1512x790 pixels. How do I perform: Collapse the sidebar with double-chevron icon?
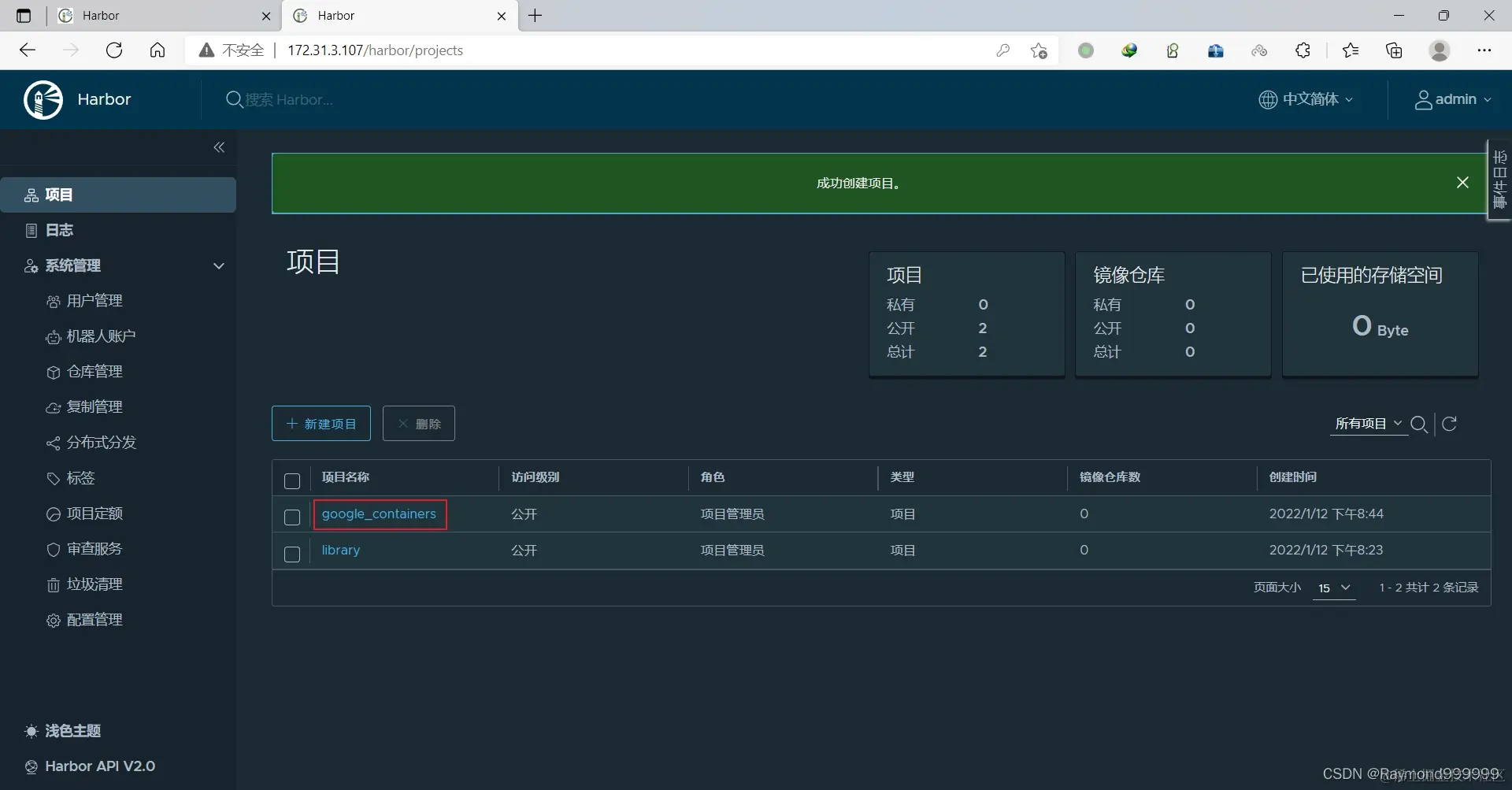(219, 147)
